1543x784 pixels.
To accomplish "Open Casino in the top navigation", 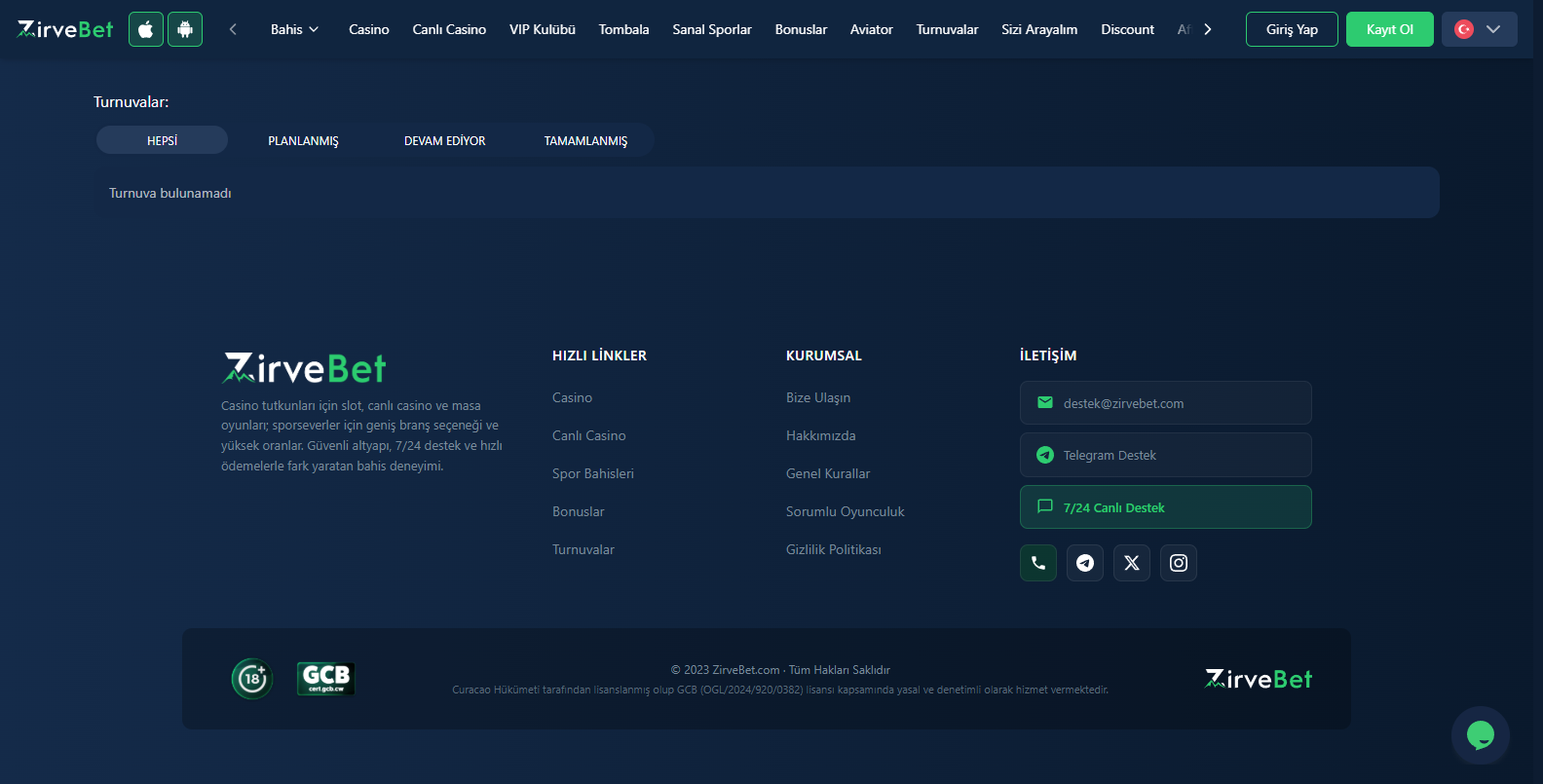I will (x=369, y=29).
